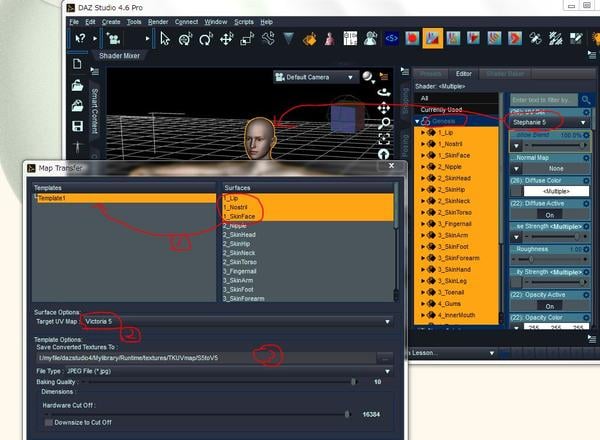Click the viewport Reset camera icon
The width and height of the screenshot is (600, 440).
pos(384,154)
